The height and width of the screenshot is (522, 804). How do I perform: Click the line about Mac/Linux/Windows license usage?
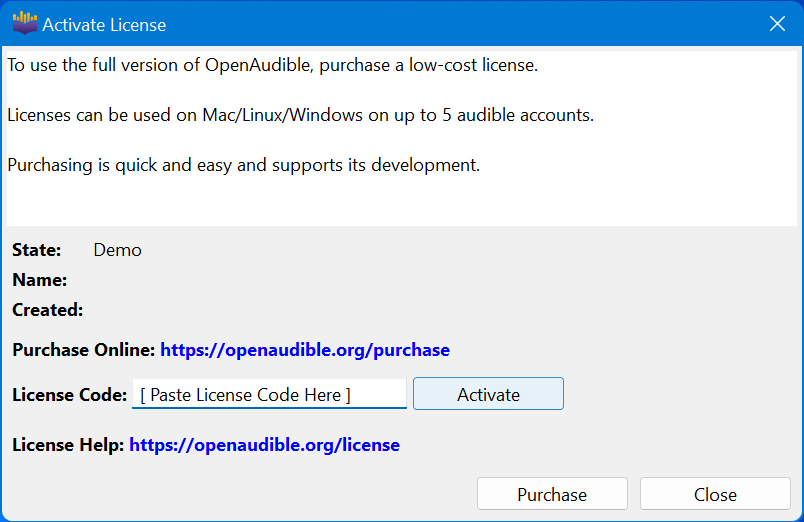[300, 115]
